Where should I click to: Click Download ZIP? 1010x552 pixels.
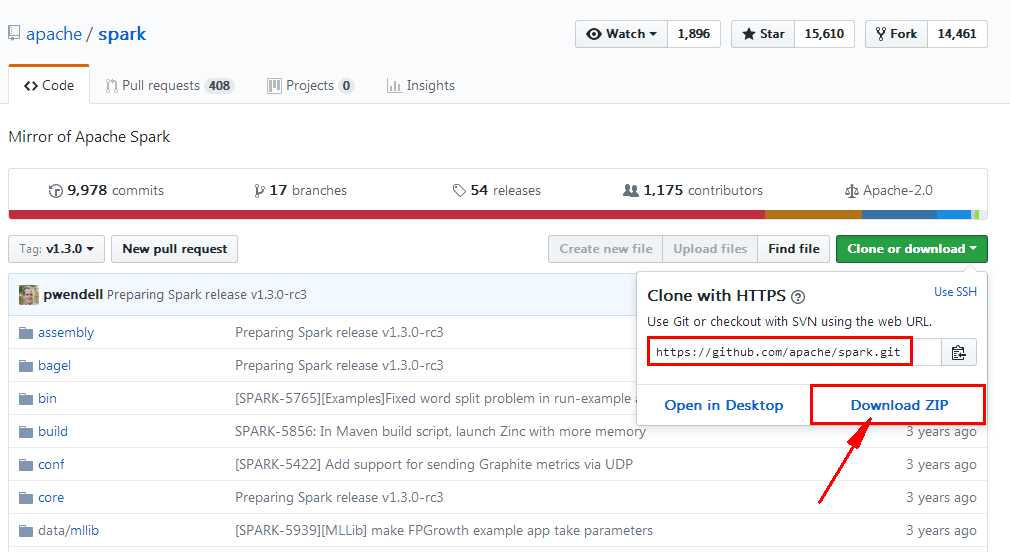pos(899,405)
